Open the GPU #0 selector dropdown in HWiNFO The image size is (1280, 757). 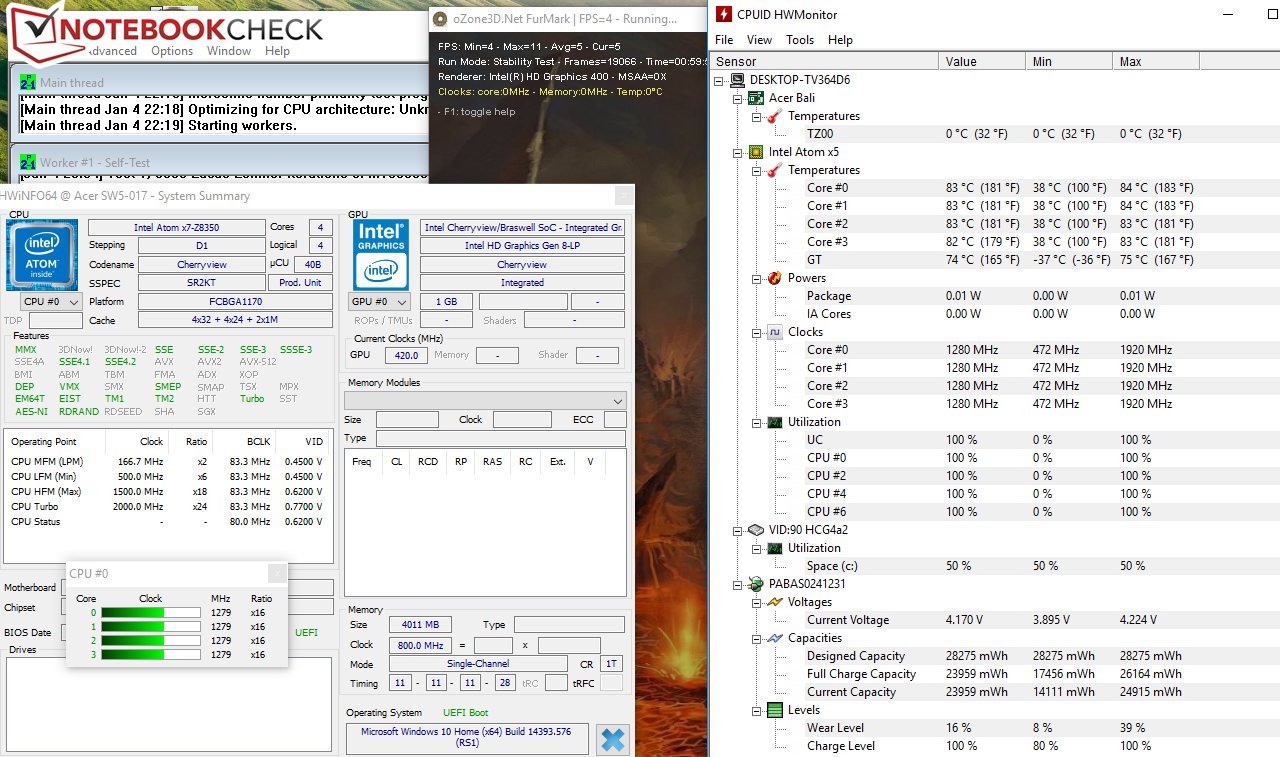click(380, 302)
